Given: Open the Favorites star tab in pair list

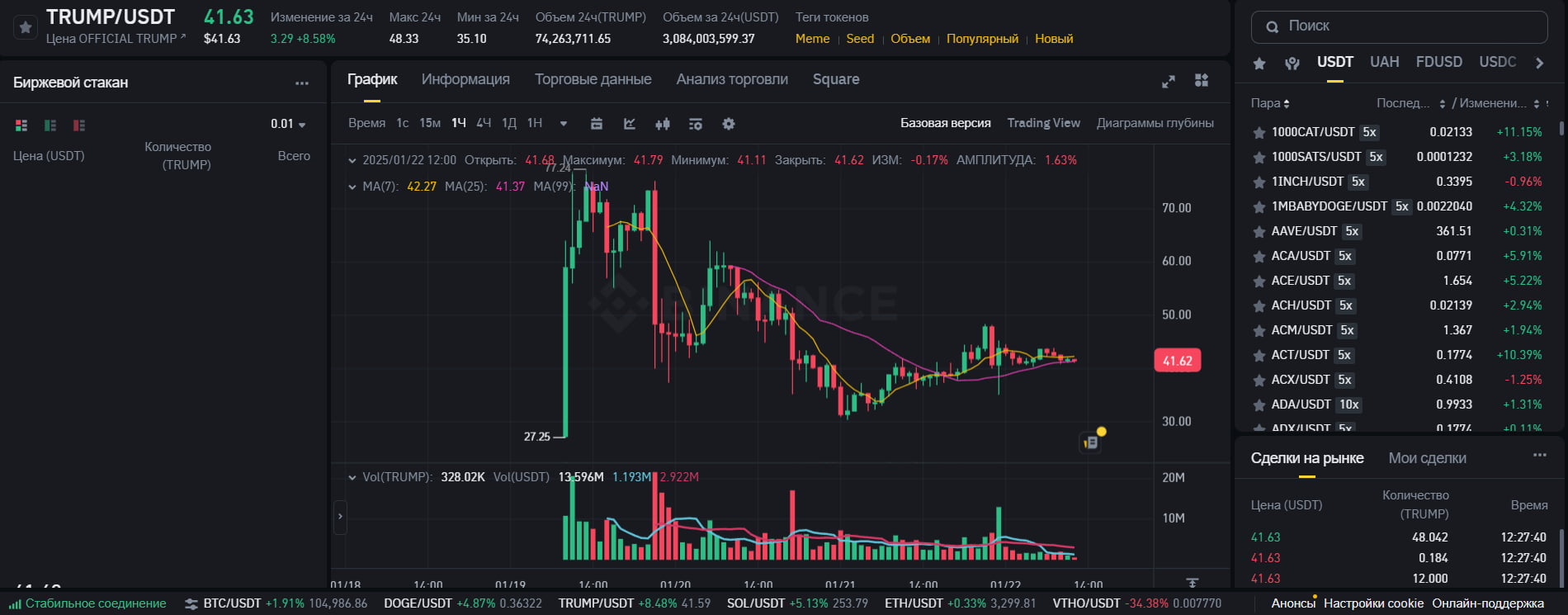Looking at the screenshot, I should tap(1259, 63).
